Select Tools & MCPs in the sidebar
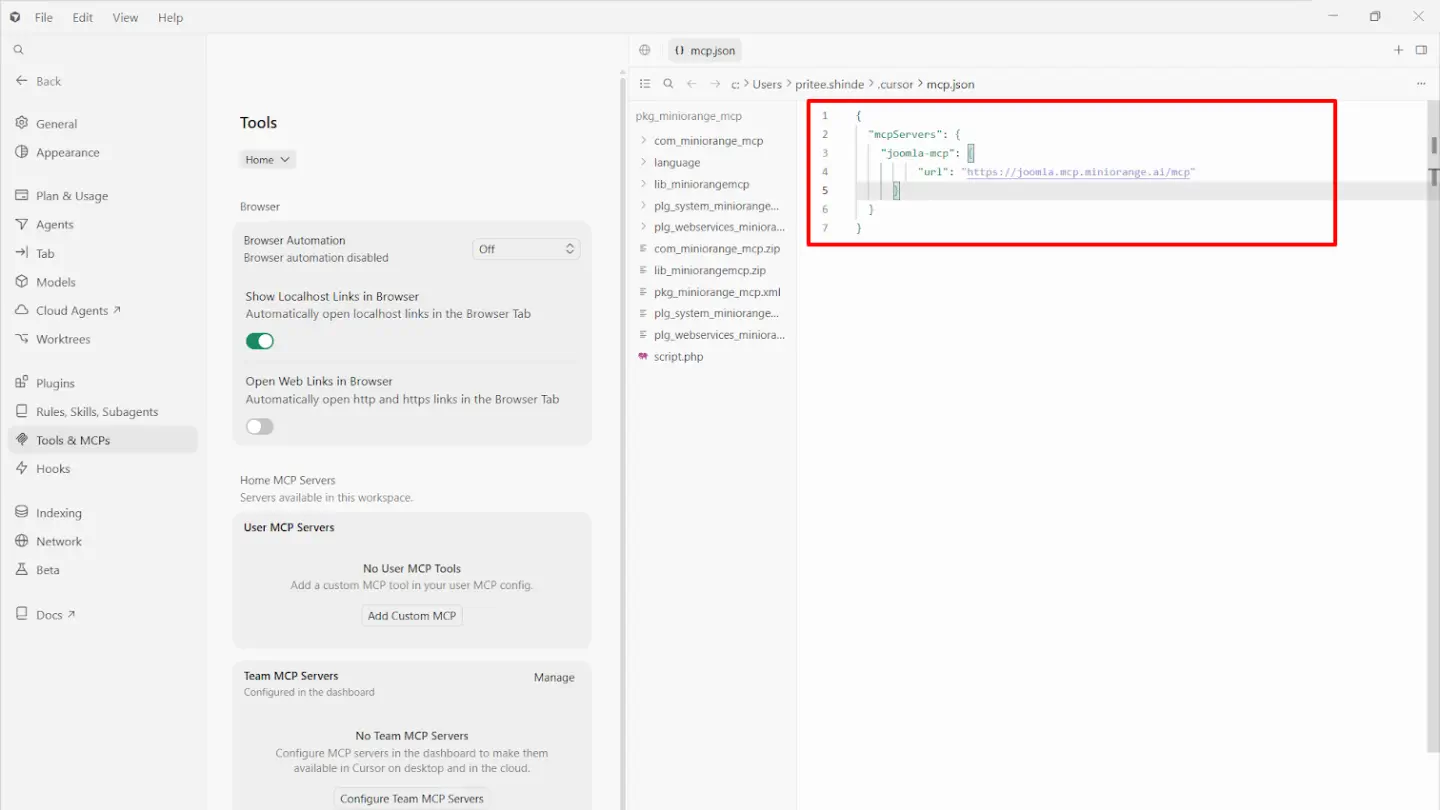This screenshot has height=810, width=1440. [x=103, y=440]
